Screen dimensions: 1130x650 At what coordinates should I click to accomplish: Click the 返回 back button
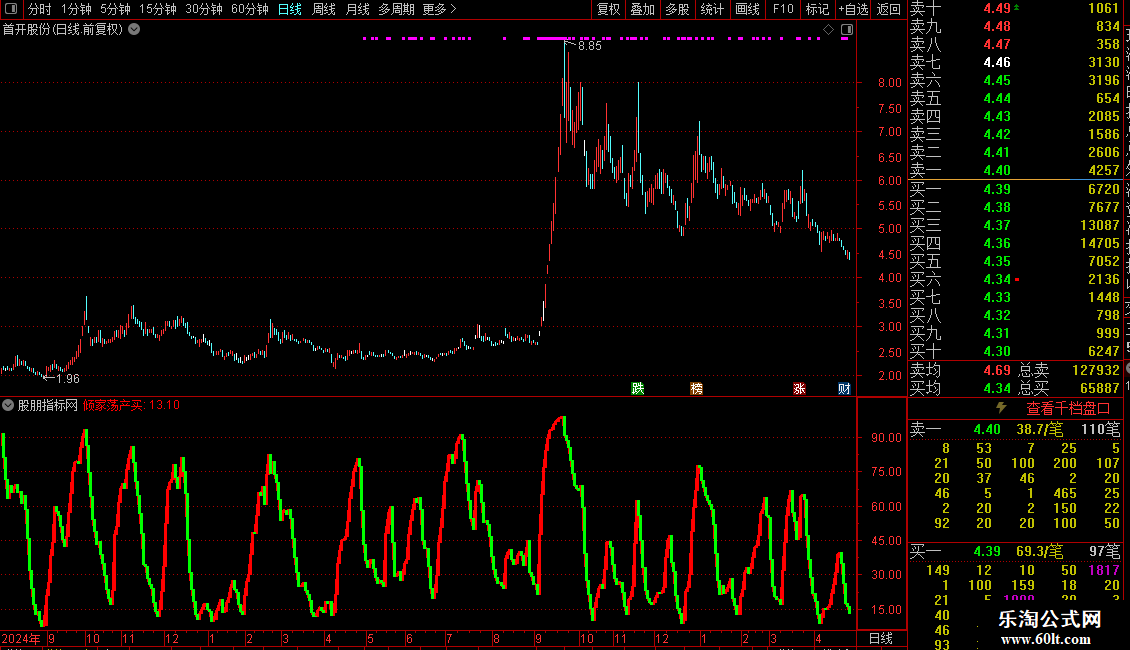coord(889,9)
